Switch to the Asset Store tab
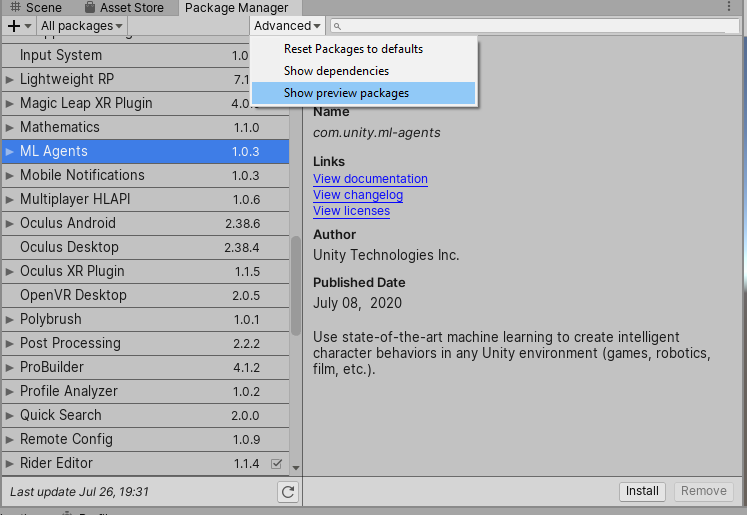Image resolution: width=747 pixels, height=515 pixels. (124, 8)
